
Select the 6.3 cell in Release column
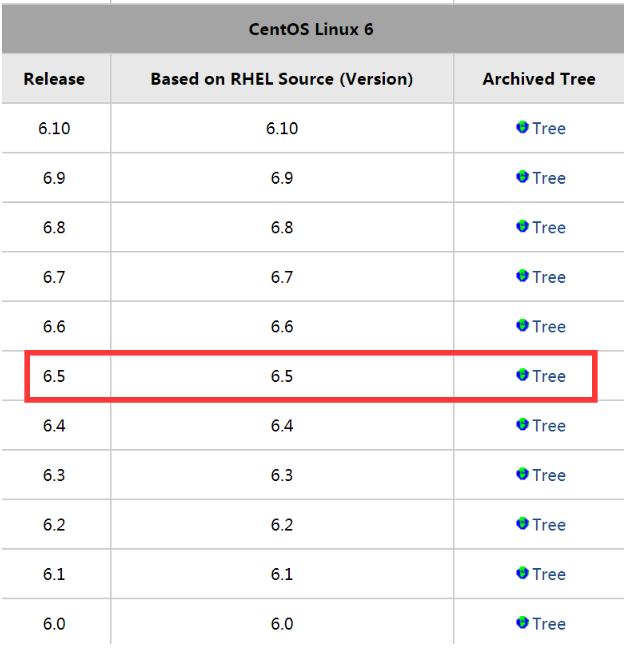coord(54,475)
